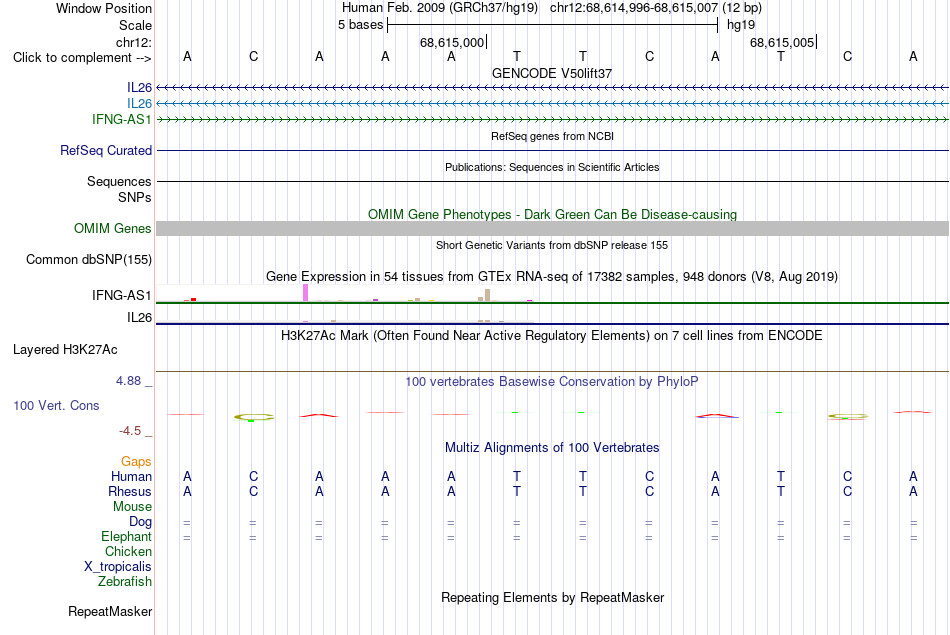Click the tall pink bar in IFNG-AS1 expression graph
Viewport: 950px width, 635px height.
click(306, 293)
